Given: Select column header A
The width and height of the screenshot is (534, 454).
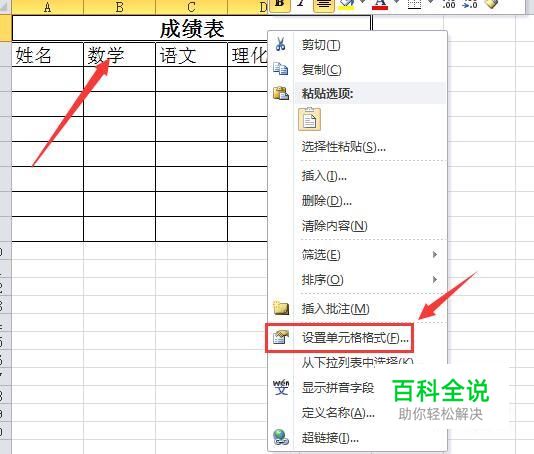Looking at the screenshot, I should click(47, 7).
